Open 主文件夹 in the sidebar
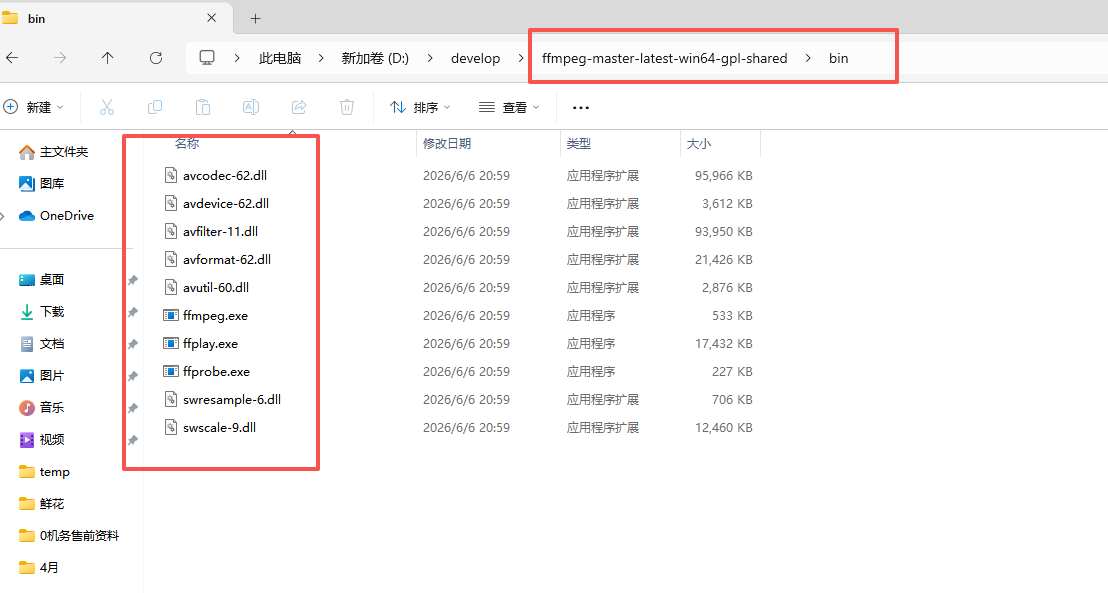Viewport: 1108px width, 593px height. click(54, 152)
